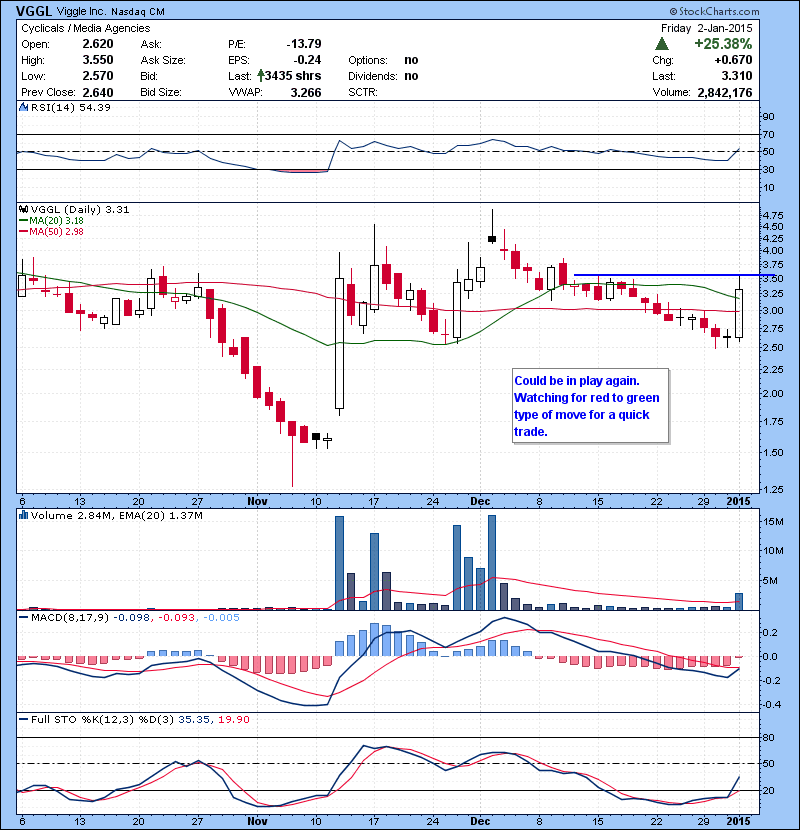
Task: Click the Dividends no value
Action: (411, 76)
